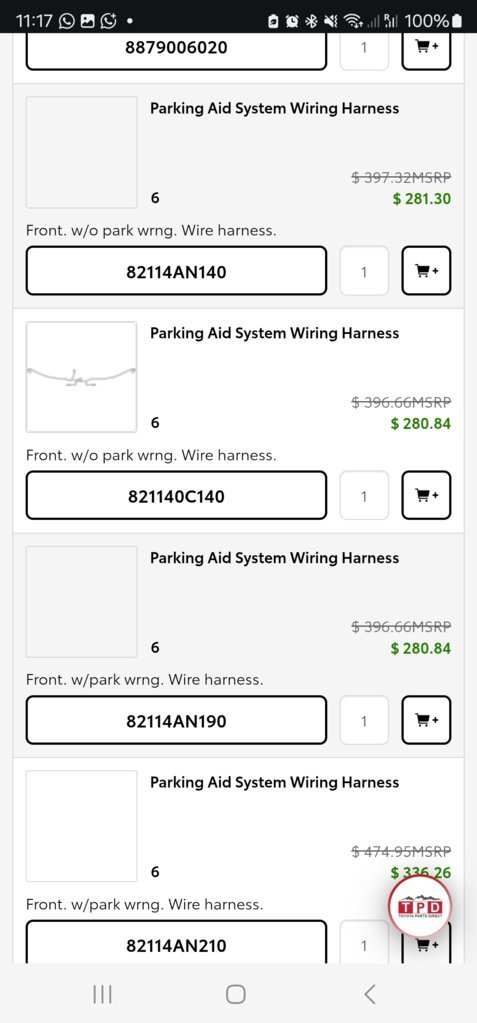This screenshot has height=1023, width=477.
Task: Edit quantity field for 82114AN190
Action: 364,720
